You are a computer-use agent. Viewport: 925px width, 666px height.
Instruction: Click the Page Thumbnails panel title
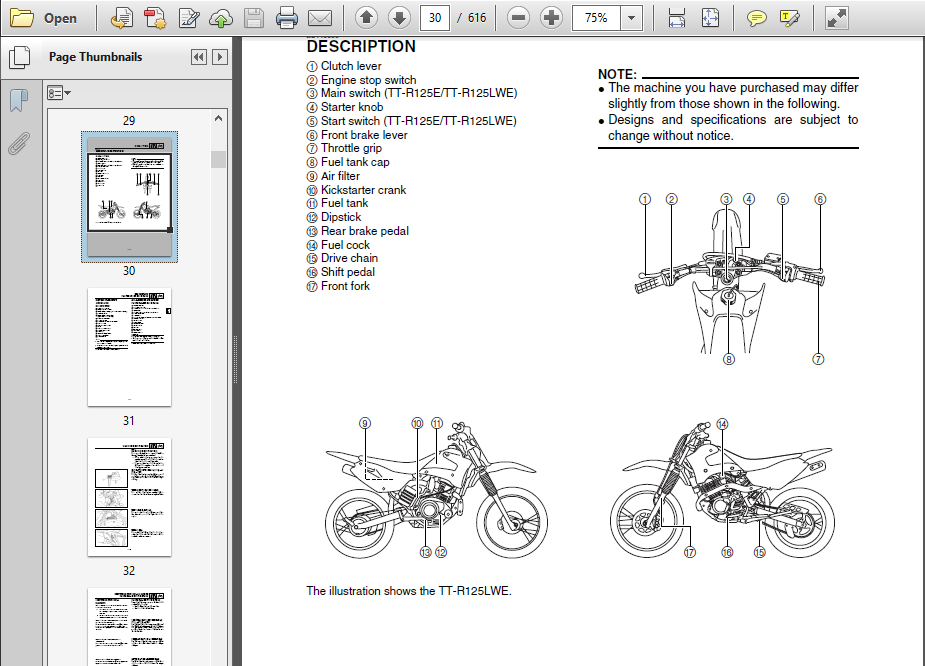(96, 57)
